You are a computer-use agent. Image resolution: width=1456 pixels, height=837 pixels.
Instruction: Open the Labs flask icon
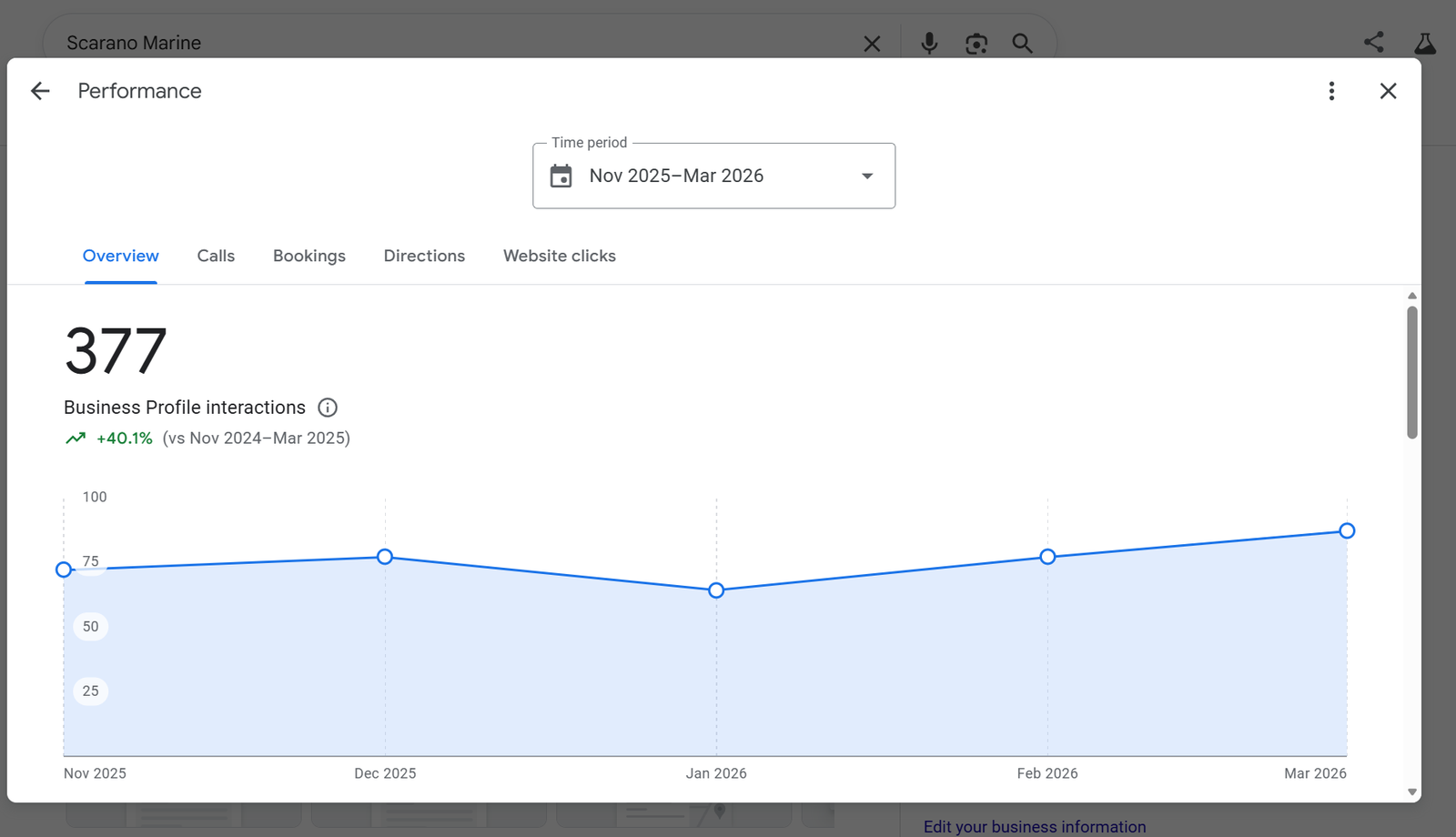tap(1425, 43)
